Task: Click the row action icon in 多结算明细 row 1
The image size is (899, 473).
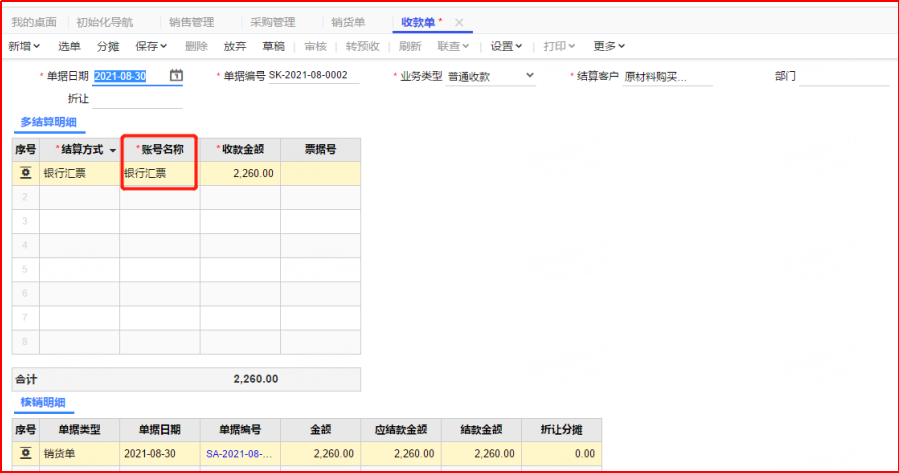Action: pos(25,173)
